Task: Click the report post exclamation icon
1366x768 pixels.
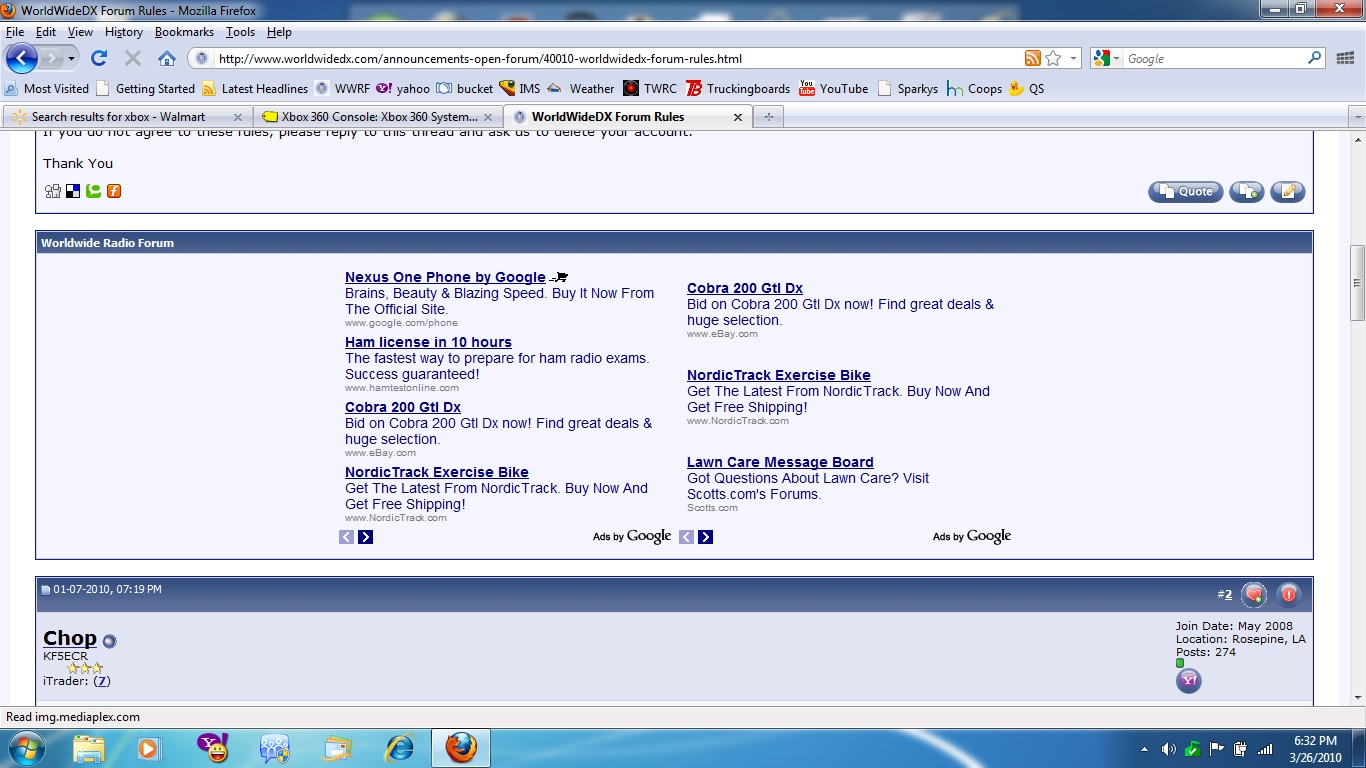Action: [1288, 595]
